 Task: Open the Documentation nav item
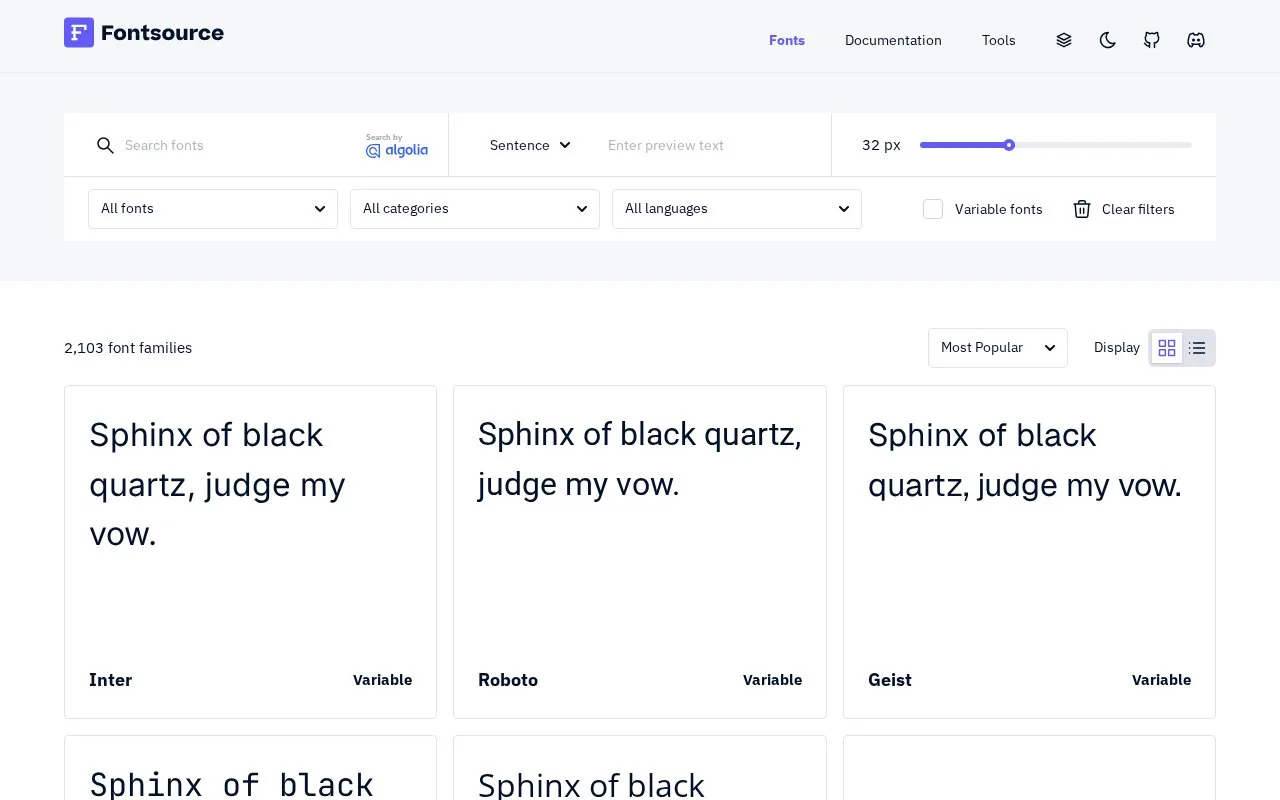893,40
